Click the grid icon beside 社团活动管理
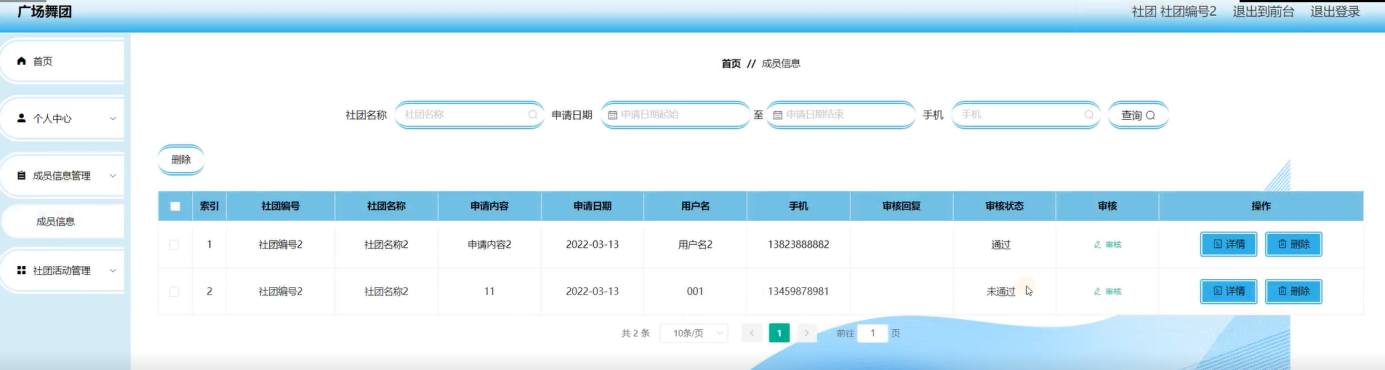Screen dimensions: 1385x370 pyautogui.click(x=22, y=271)
